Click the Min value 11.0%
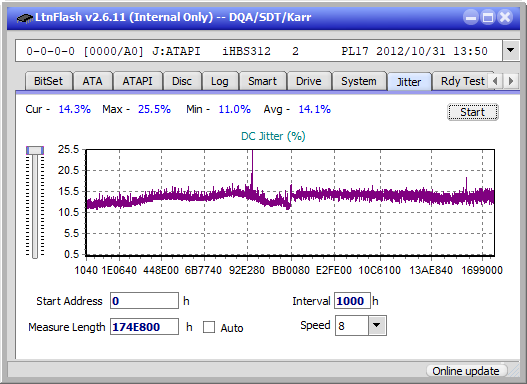527x384 pixels. click(x=235, y=109)
